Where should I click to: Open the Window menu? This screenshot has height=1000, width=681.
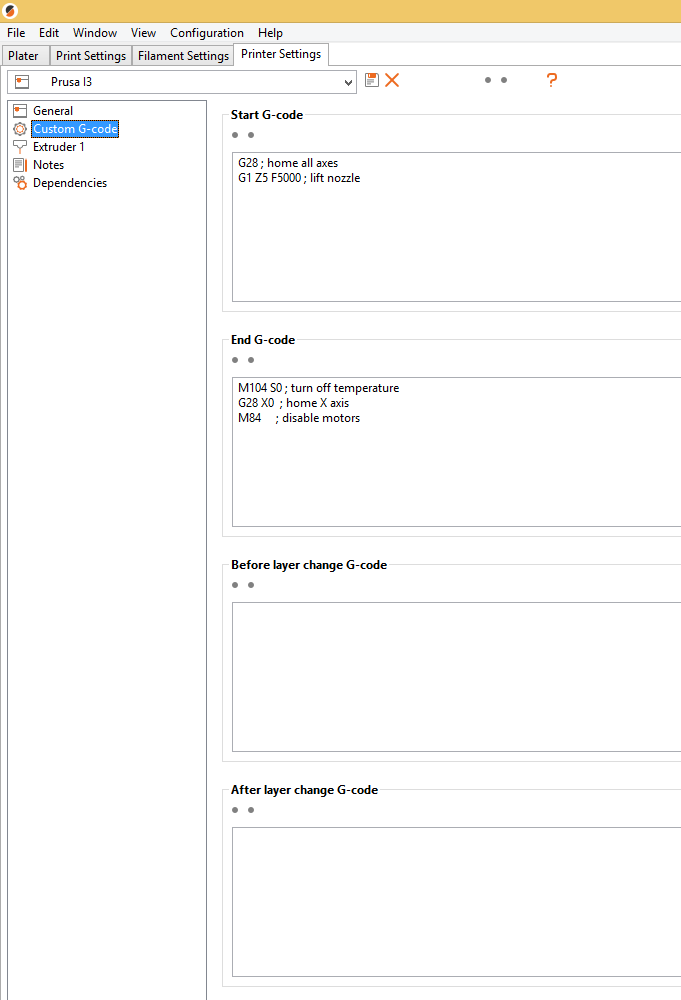pos(95,33)
